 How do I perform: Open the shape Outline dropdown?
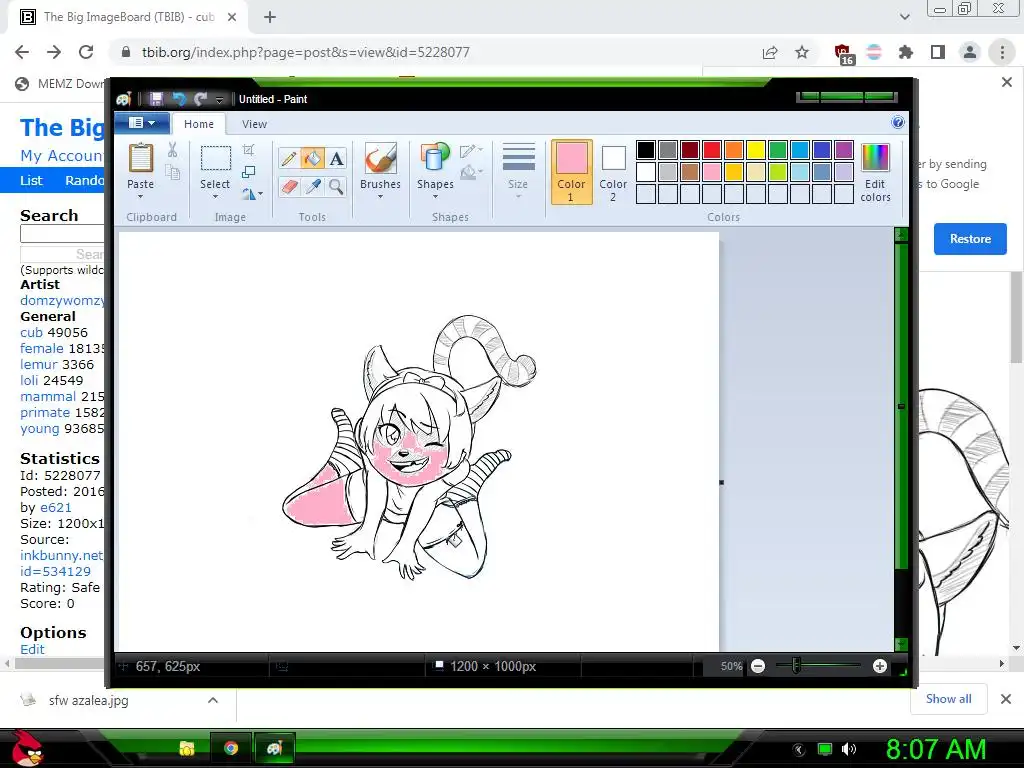pyautogui.click(x=472, y=151)
